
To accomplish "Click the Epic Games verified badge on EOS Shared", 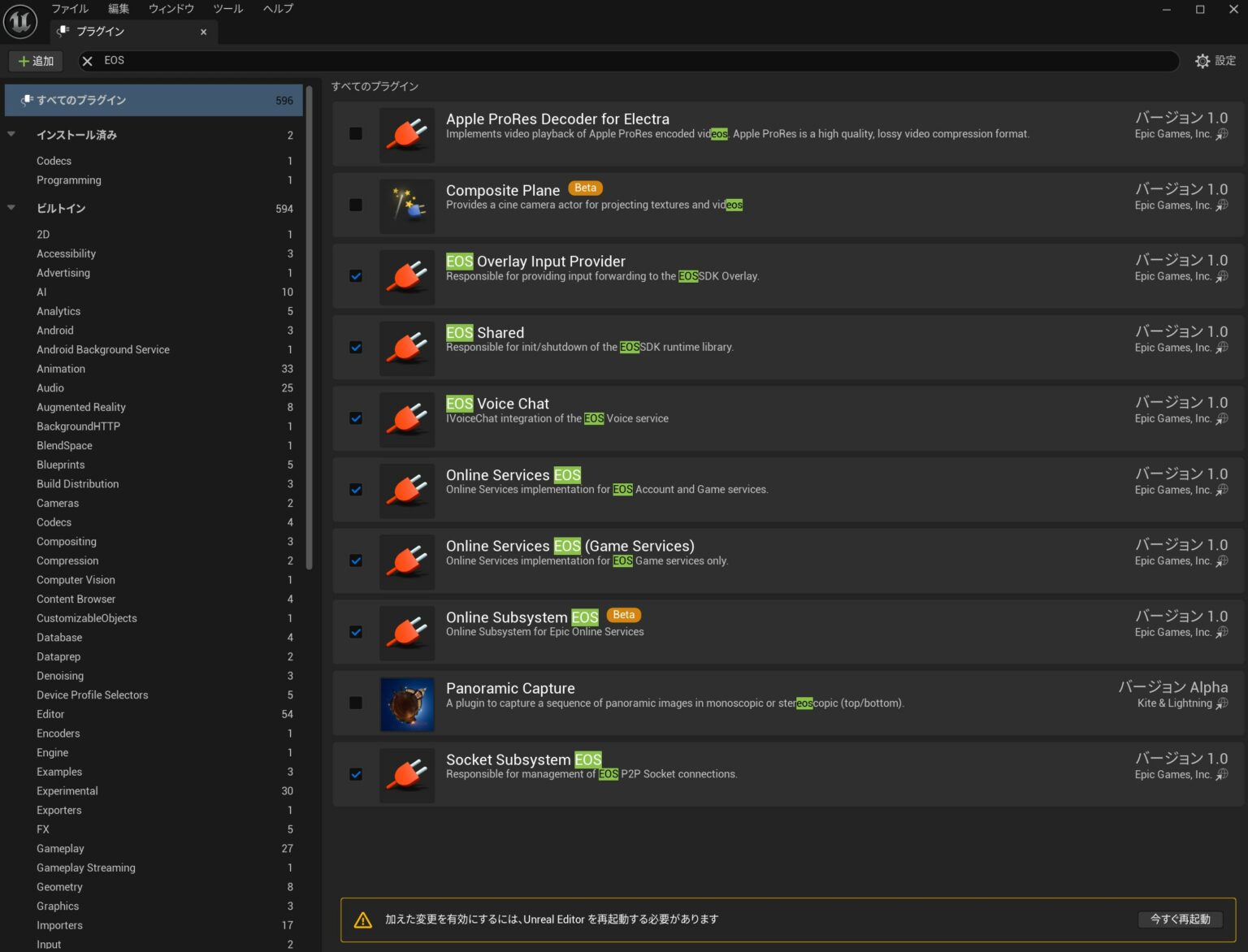I will point(1222,348).
